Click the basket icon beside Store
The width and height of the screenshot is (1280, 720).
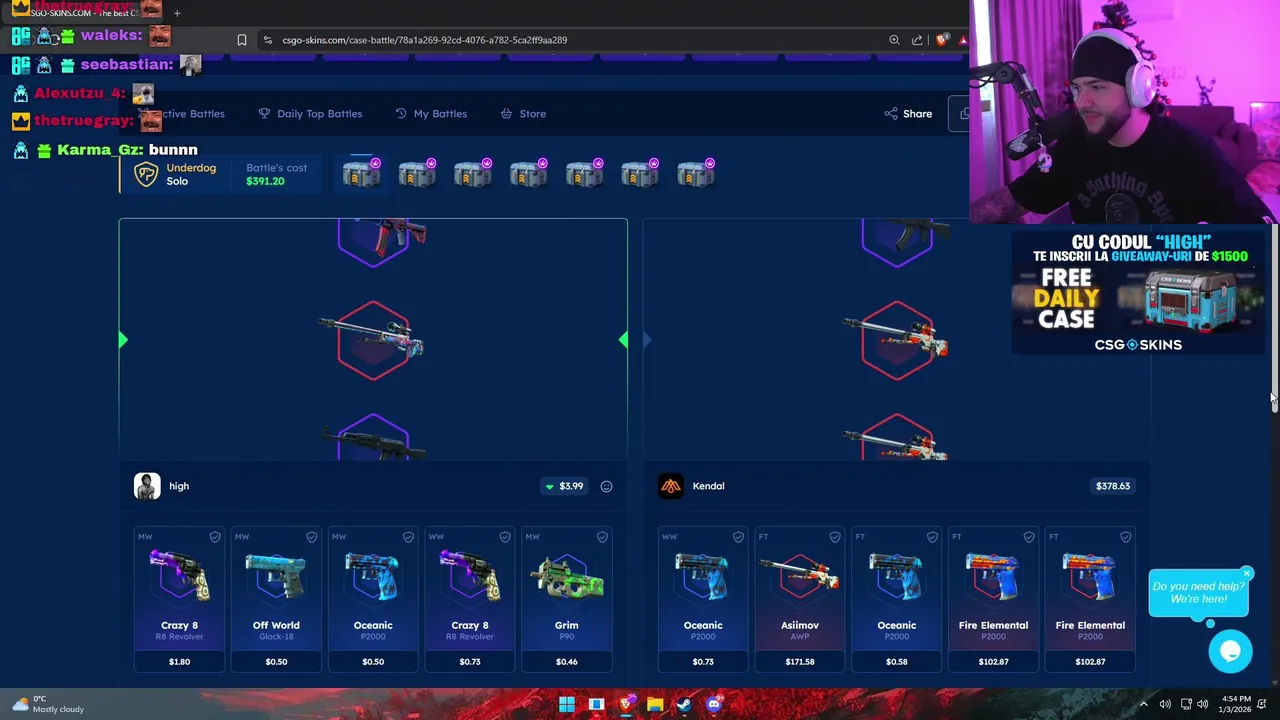tap(506, 114)
